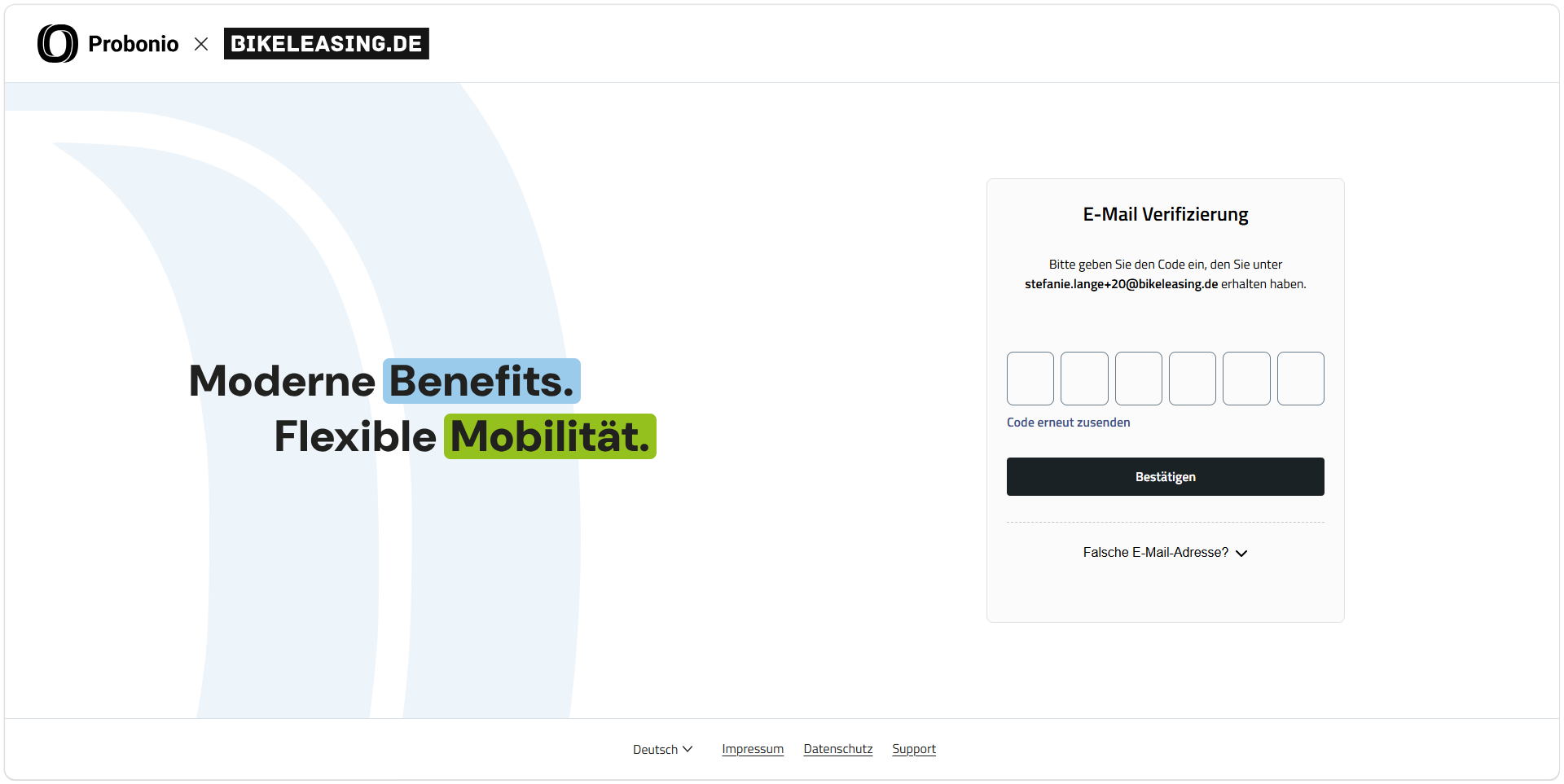Viewport: 1564px width, 784px height.
Task: Focus the third code digit box
Action: [x=1138, y=379]
